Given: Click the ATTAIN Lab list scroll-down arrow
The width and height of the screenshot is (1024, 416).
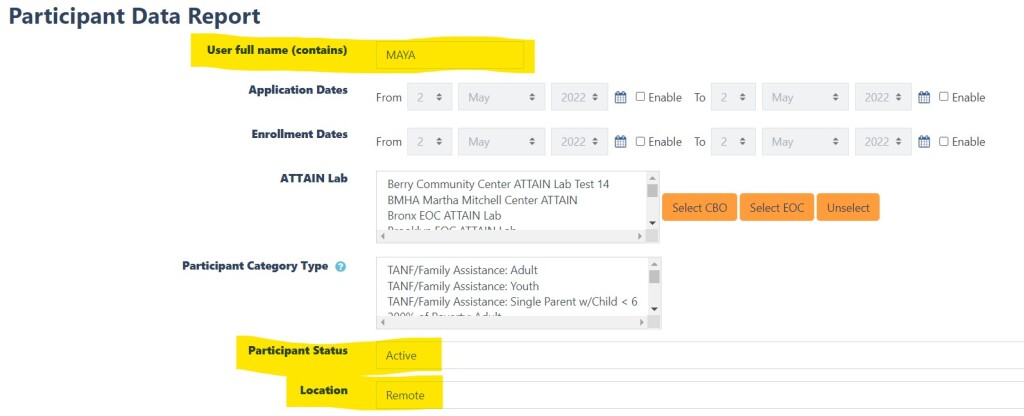Looking at the screenshot, I should click(x=653, y=222).
